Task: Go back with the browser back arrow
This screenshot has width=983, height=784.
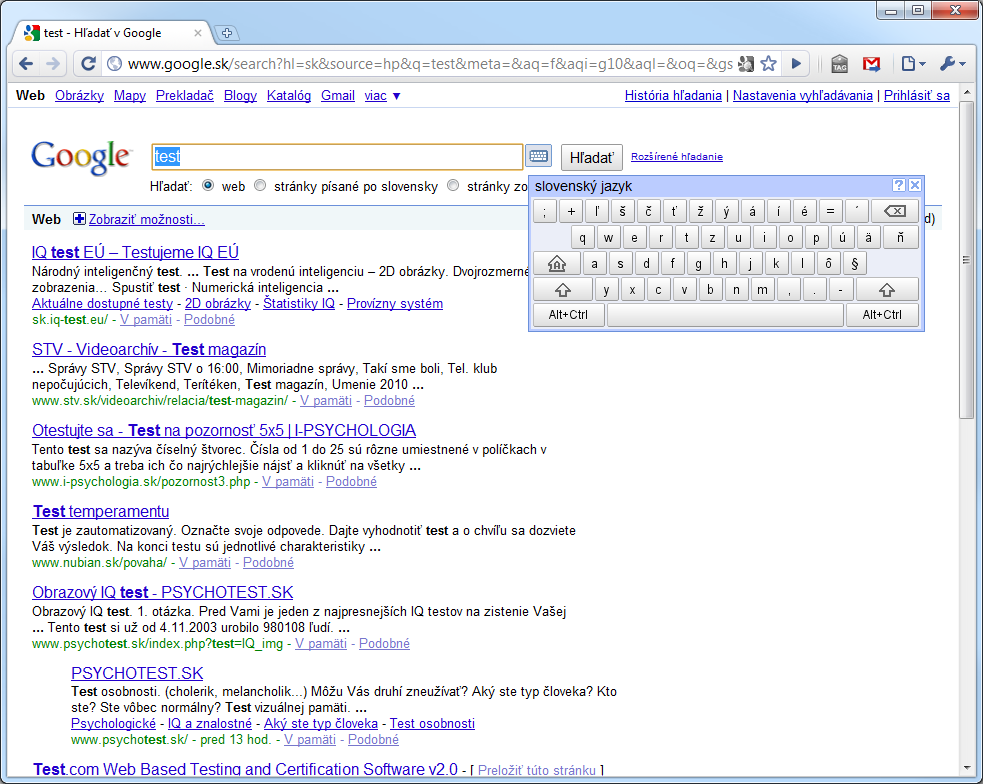Action: coord(26,63)
